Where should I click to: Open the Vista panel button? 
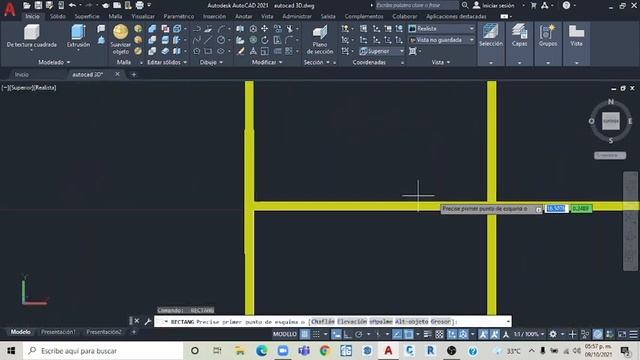click(576, 44)
